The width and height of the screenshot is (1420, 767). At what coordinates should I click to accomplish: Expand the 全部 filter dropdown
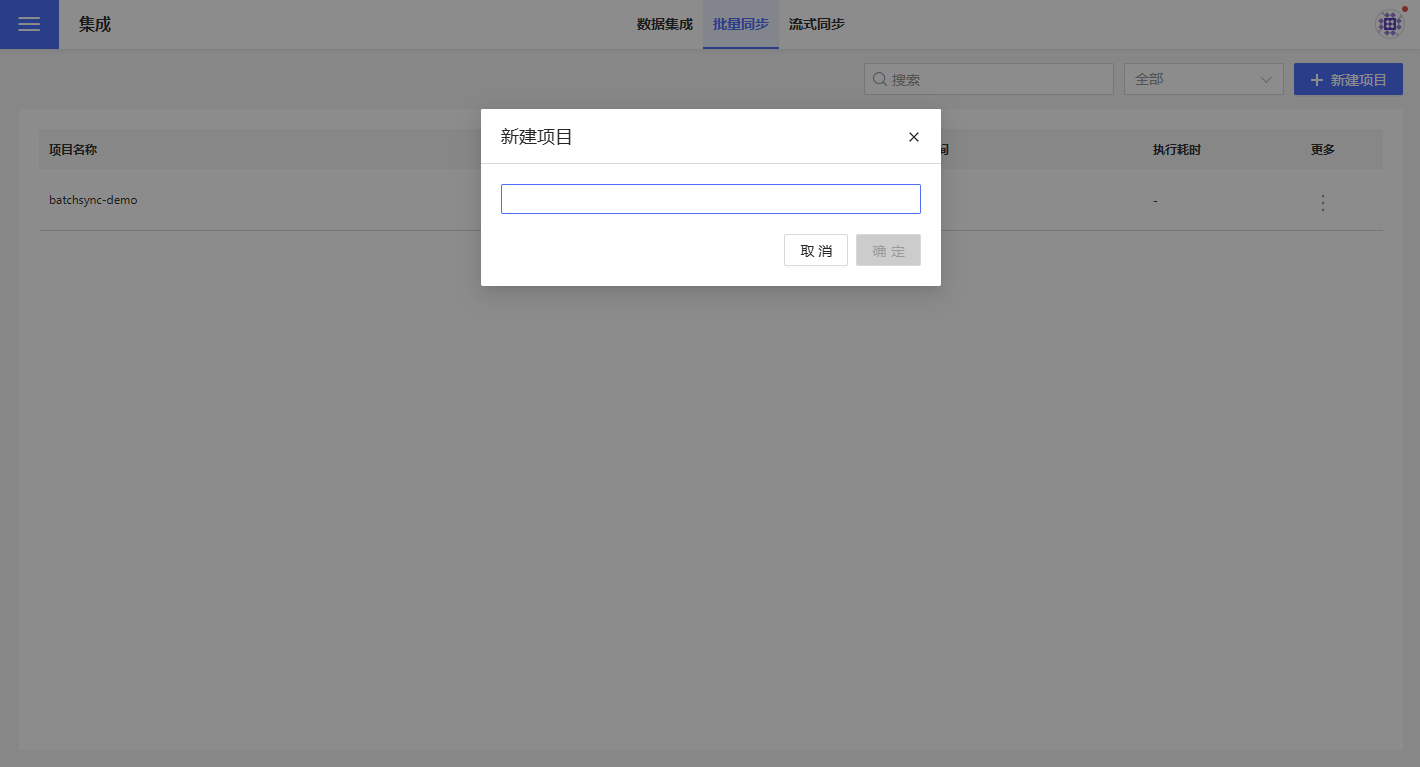1202,79
